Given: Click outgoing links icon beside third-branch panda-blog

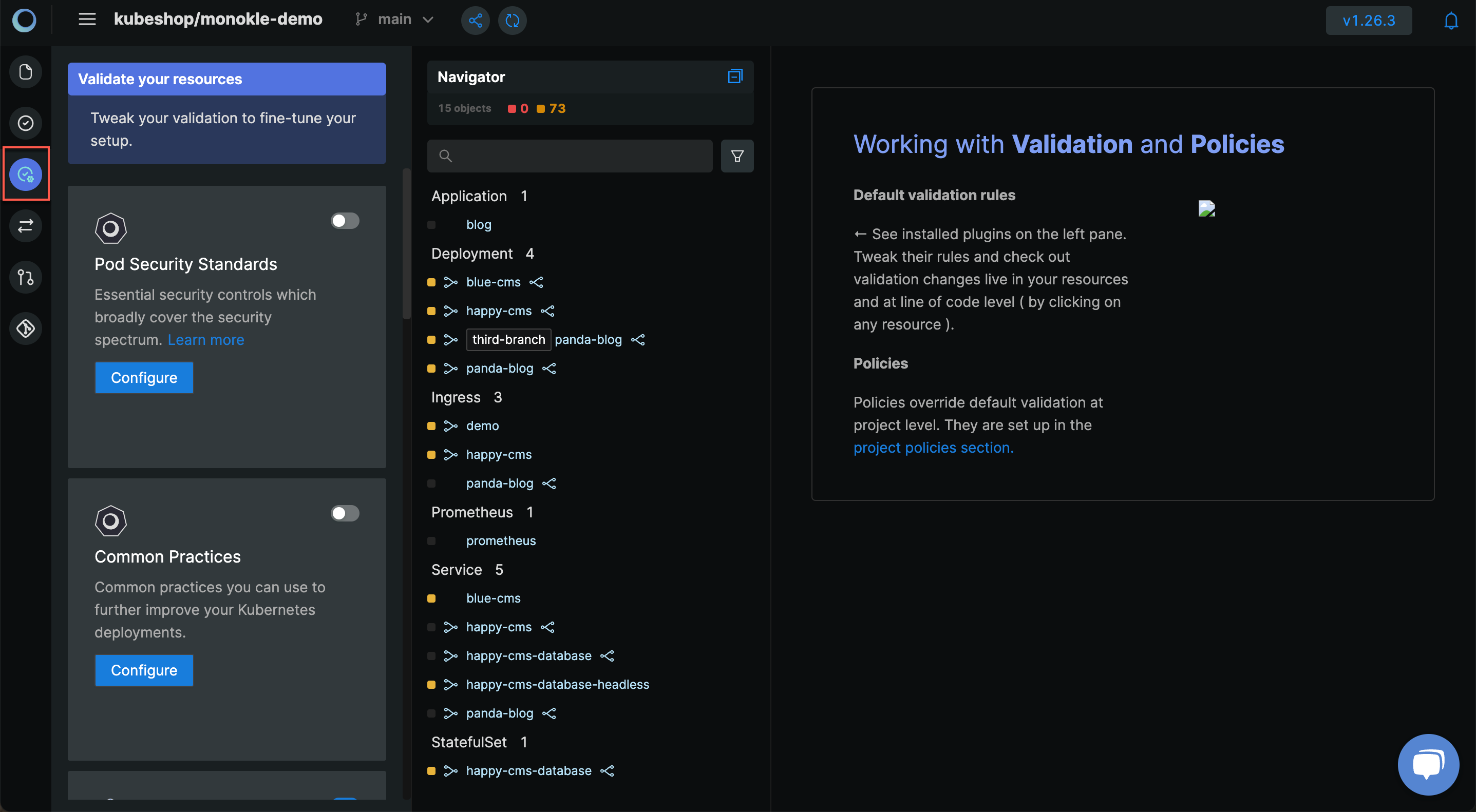Looking at the screenshot, I should click(638, 340).
